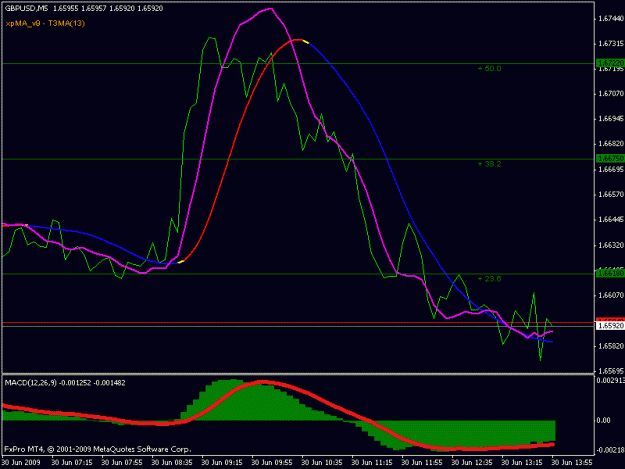The width and height of the screenshot is (625, 469).
Task: Click the 30 Jun 07:15 time label
Action: point(72,463)
